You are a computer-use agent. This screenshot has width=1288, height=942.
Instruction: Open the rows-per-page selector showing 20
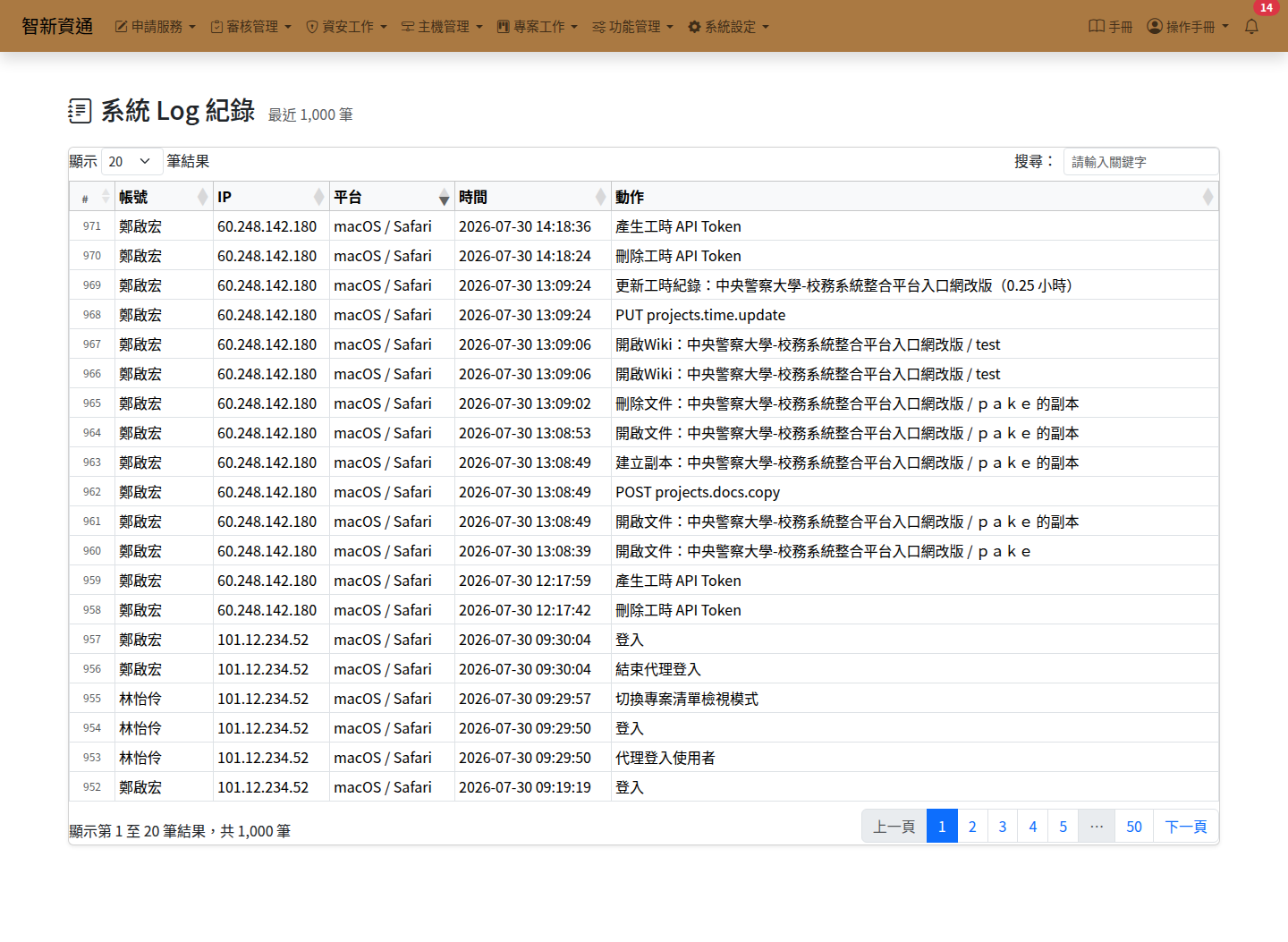132,161
